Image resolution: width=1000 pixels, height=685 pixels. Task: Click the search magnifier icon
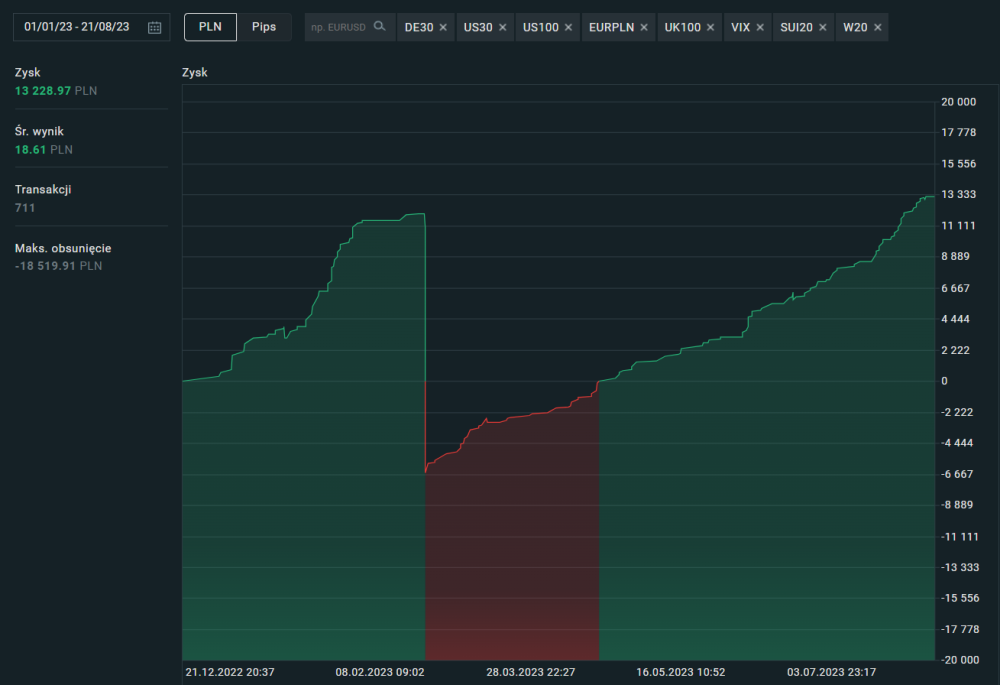(379, 26)
